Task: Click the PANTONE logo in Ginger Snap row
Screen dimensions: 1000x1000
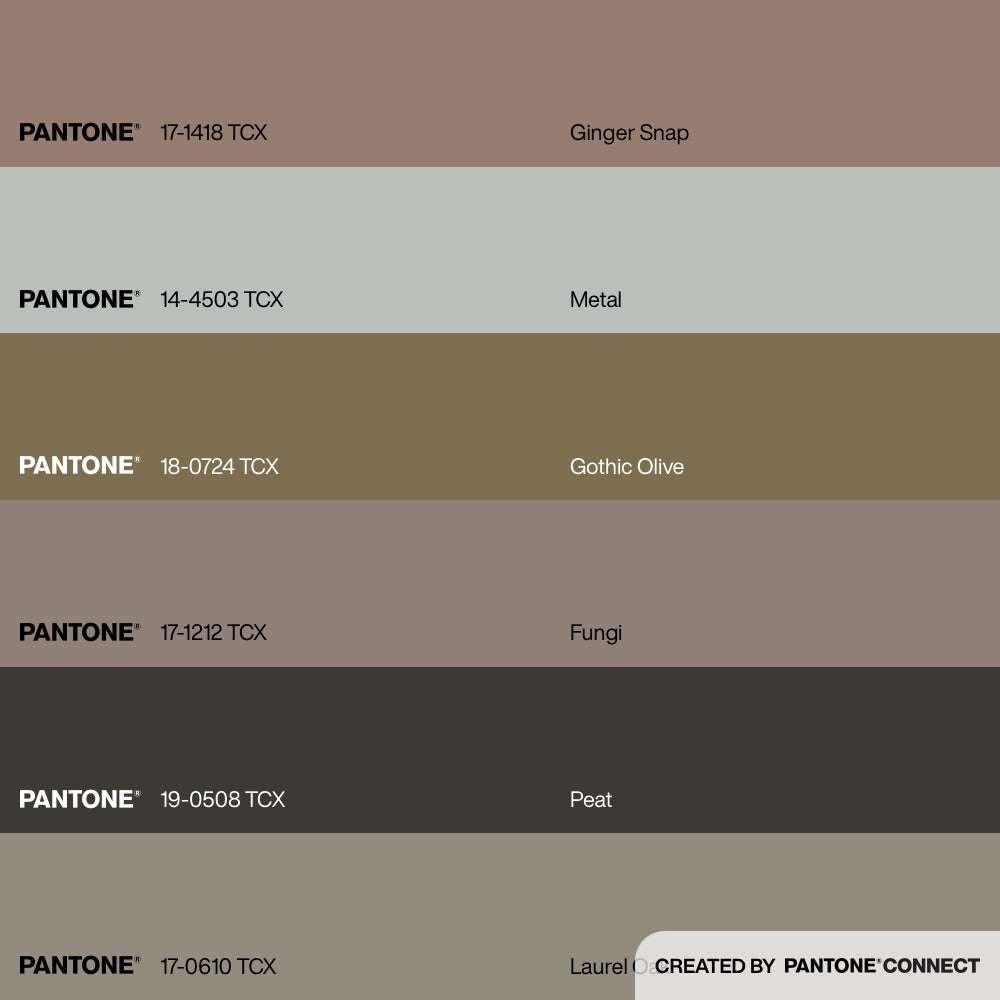Action: tap(79, 132)
